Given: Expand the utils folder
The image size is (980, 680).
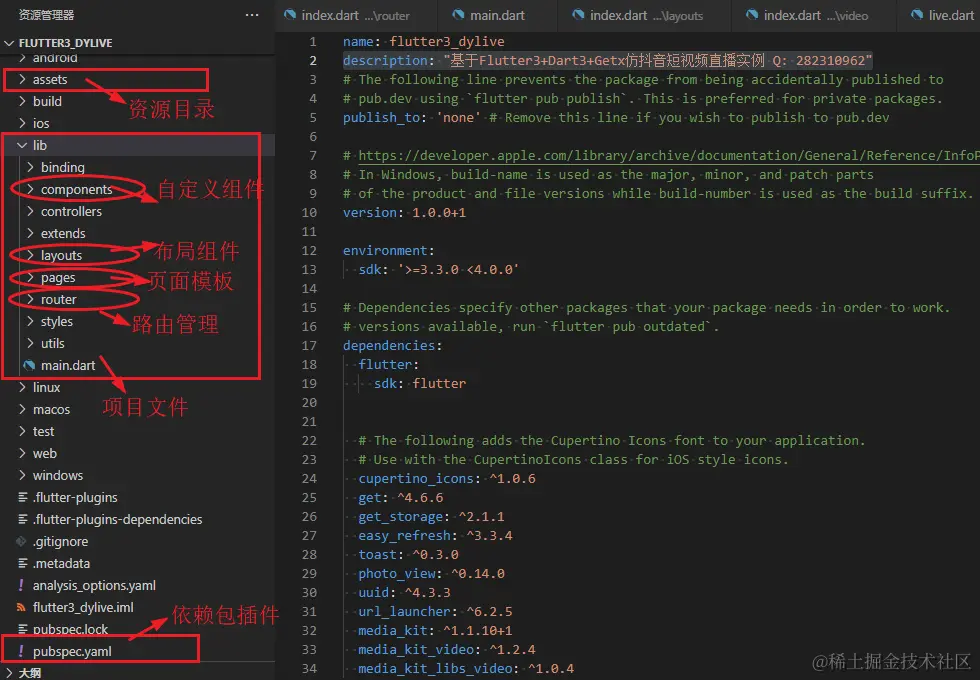Looking at the screenshot, I should click(31, 343).
